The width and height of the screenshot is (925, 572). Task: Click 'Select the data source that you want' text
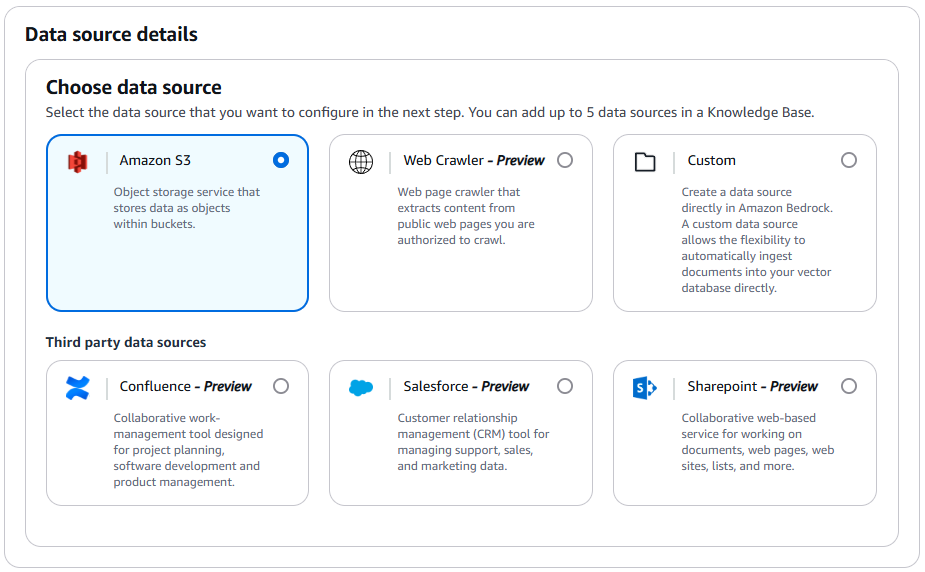coord(430,112)
